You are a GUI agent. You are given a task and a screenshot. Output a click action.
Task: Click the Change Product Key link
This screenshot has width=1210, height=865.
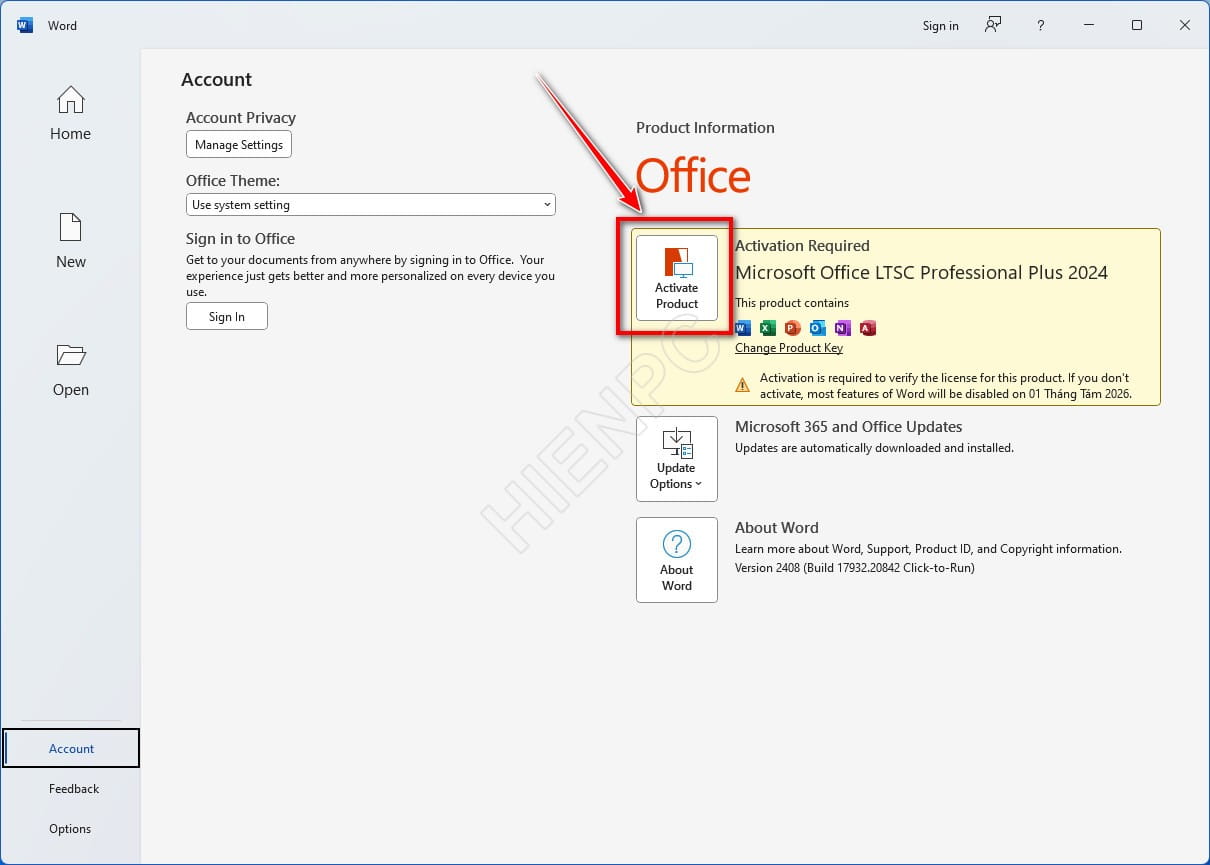click(789, 348)
